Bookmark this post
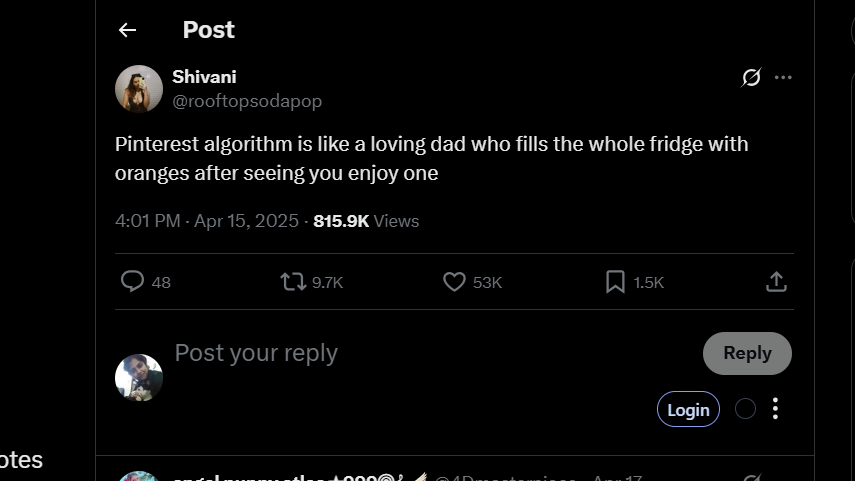 [x=615, y=282]
